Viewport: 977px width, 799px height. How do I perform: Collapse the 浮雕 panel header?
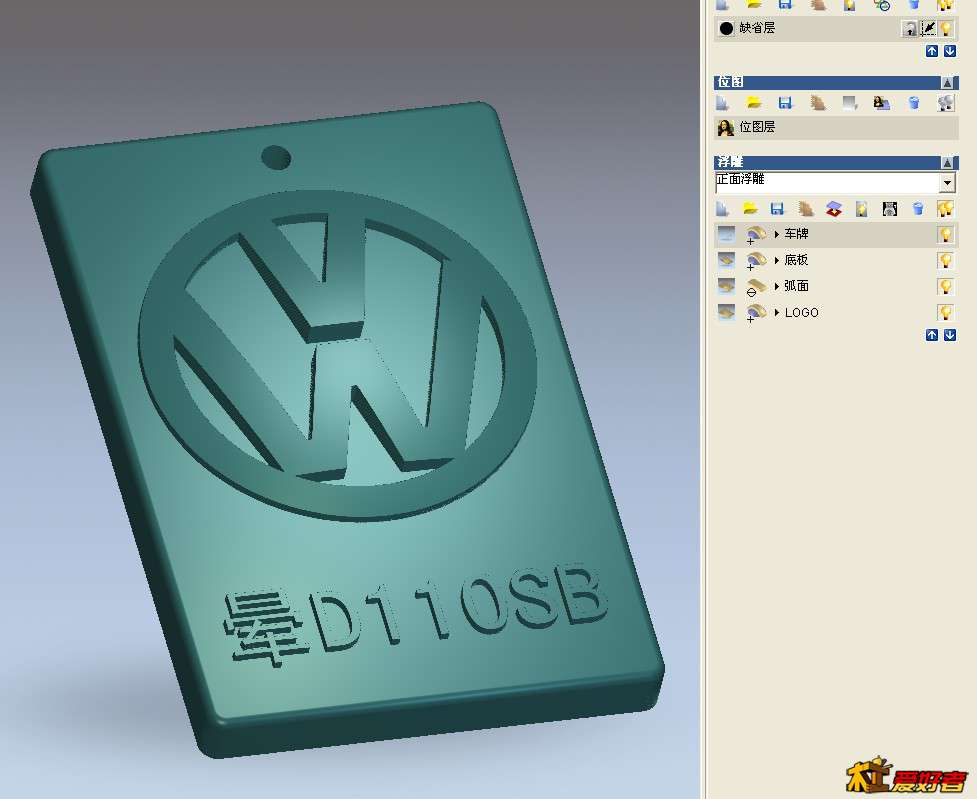point(947,162)
